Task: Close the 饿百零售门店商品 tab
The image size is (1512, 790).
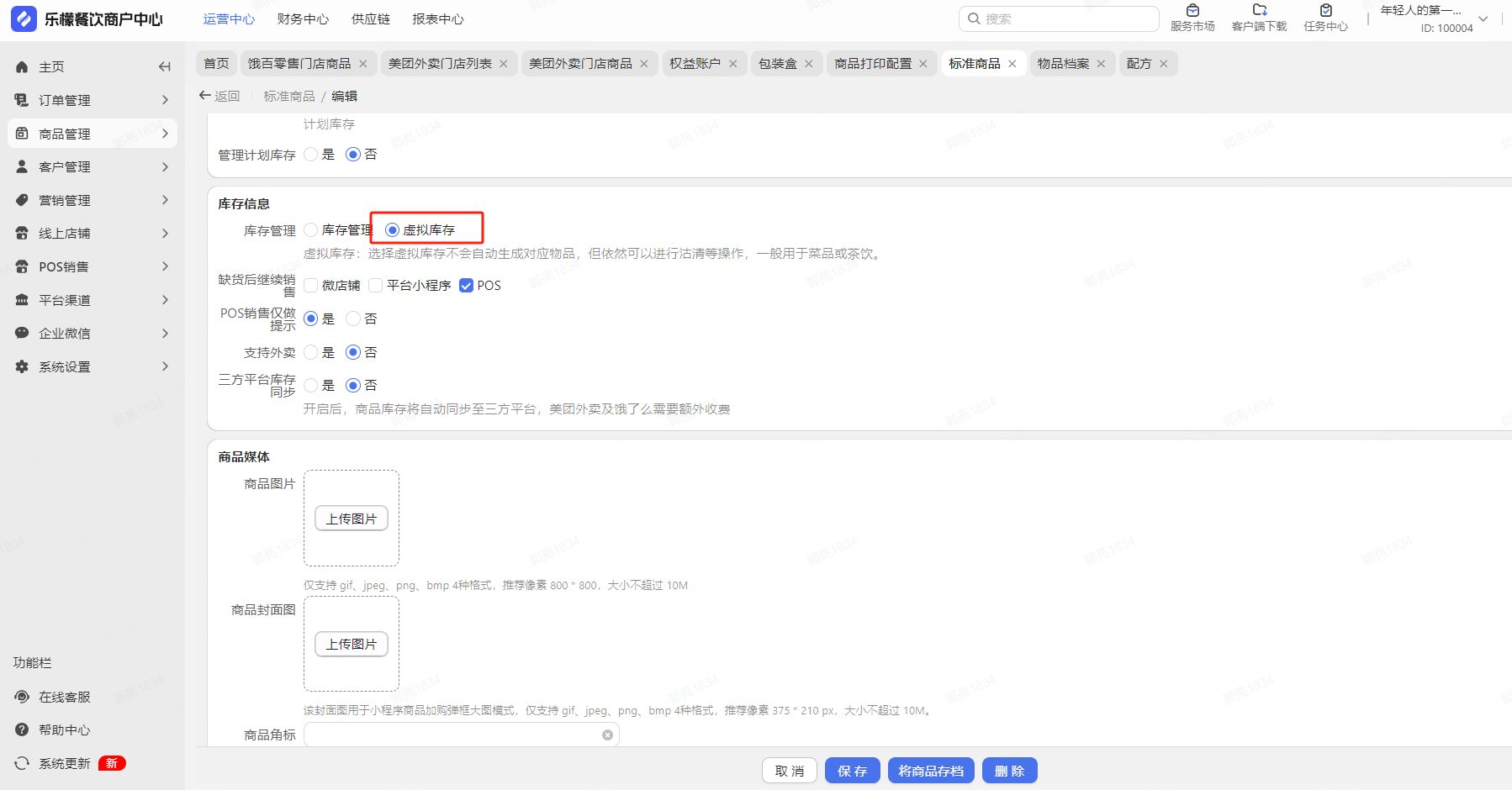Action: (363, 64)
